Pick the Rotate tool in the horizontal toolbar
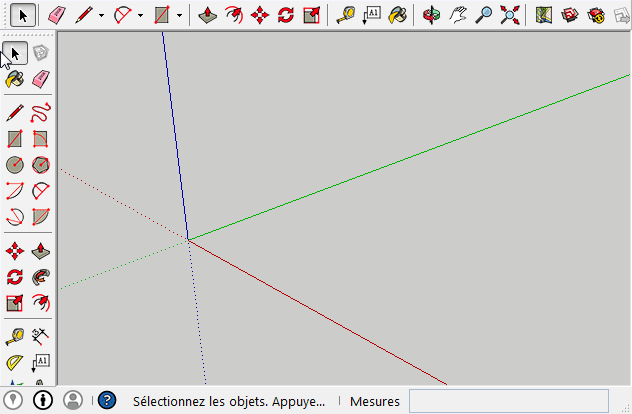 point(285,15)
